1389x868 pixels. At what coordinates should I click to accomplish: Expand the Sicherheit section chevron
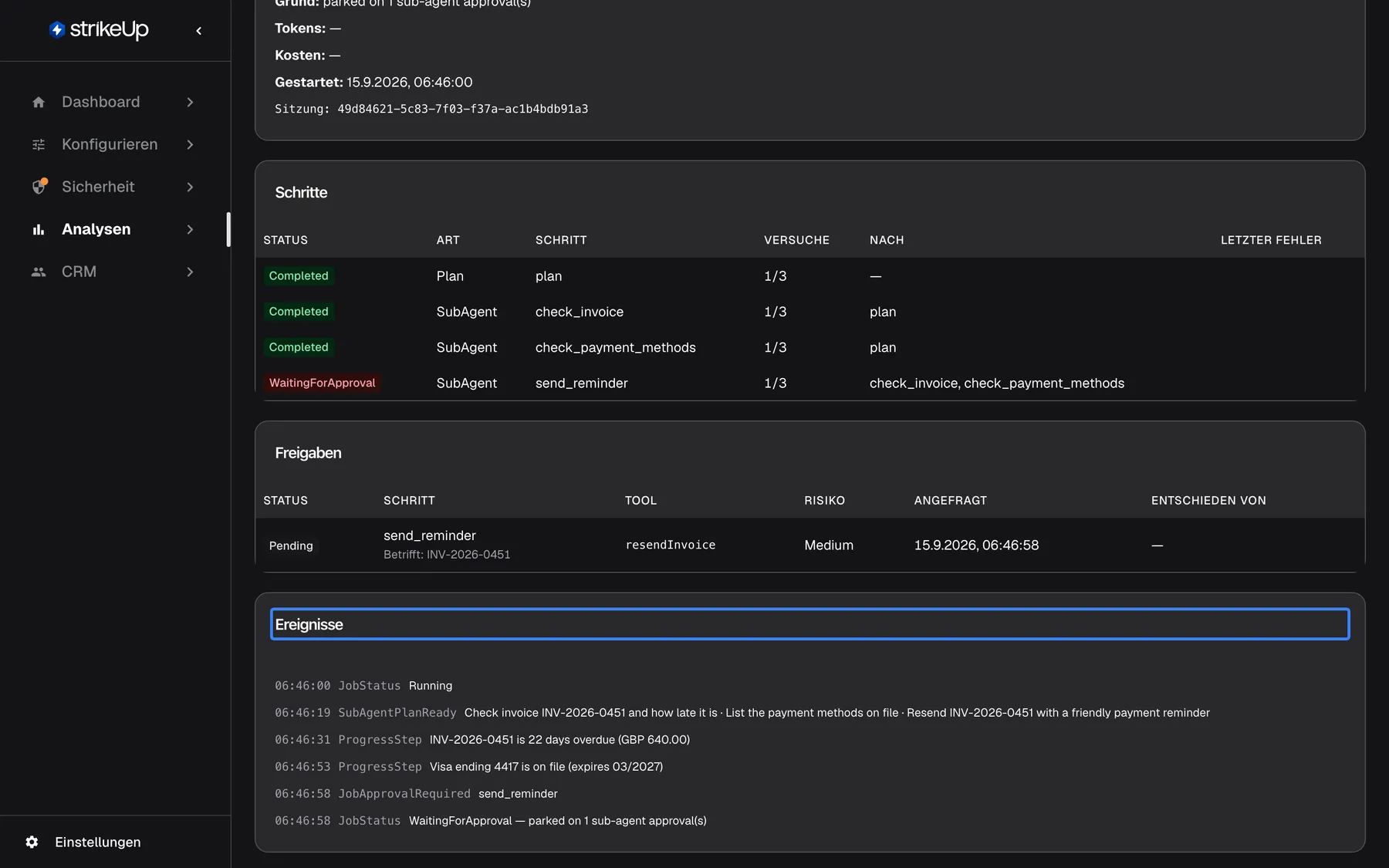[x=190, y=187]
